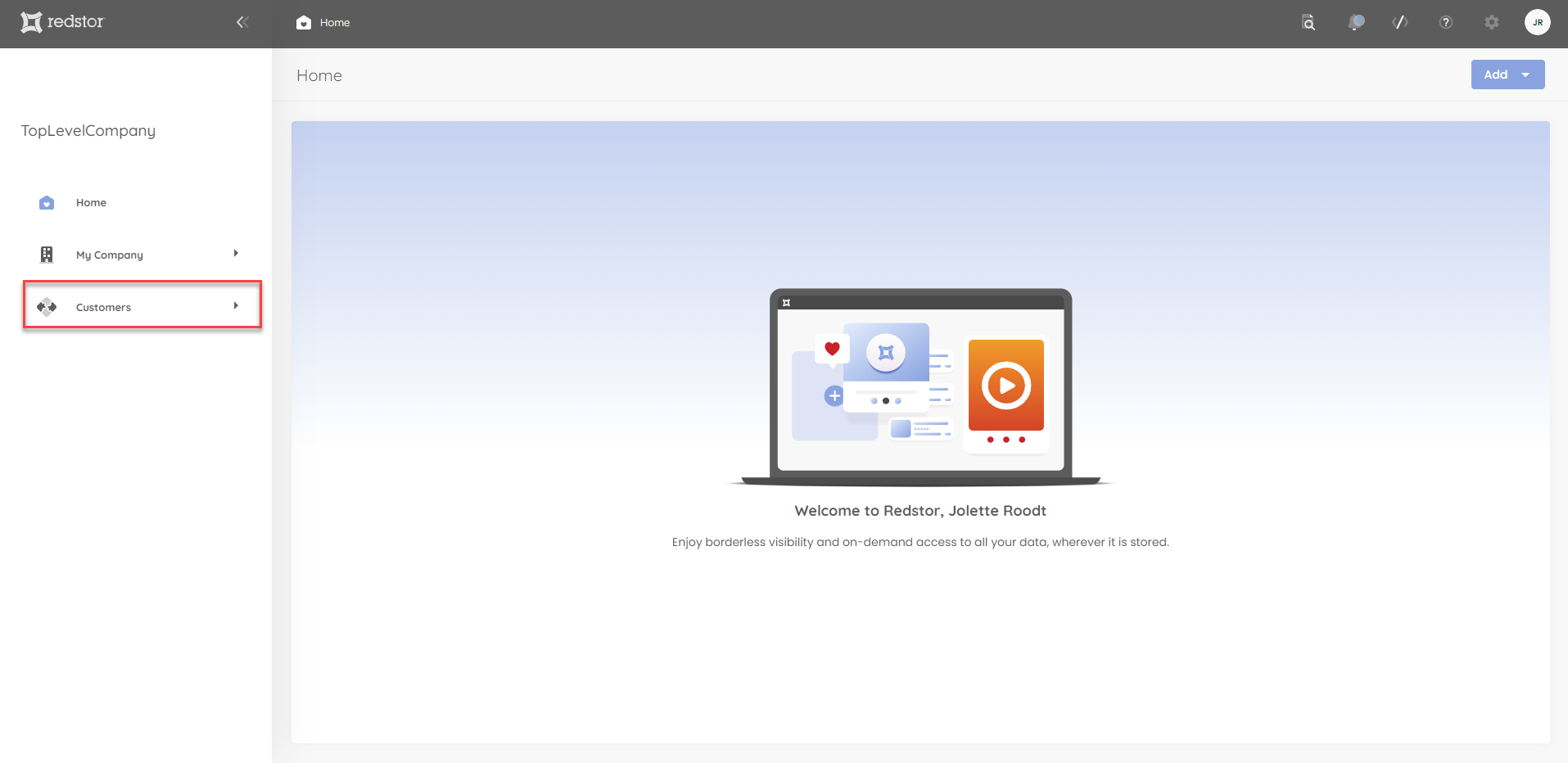Select My Company in the sidebar
1568x763 pixels.
point(110,255)
